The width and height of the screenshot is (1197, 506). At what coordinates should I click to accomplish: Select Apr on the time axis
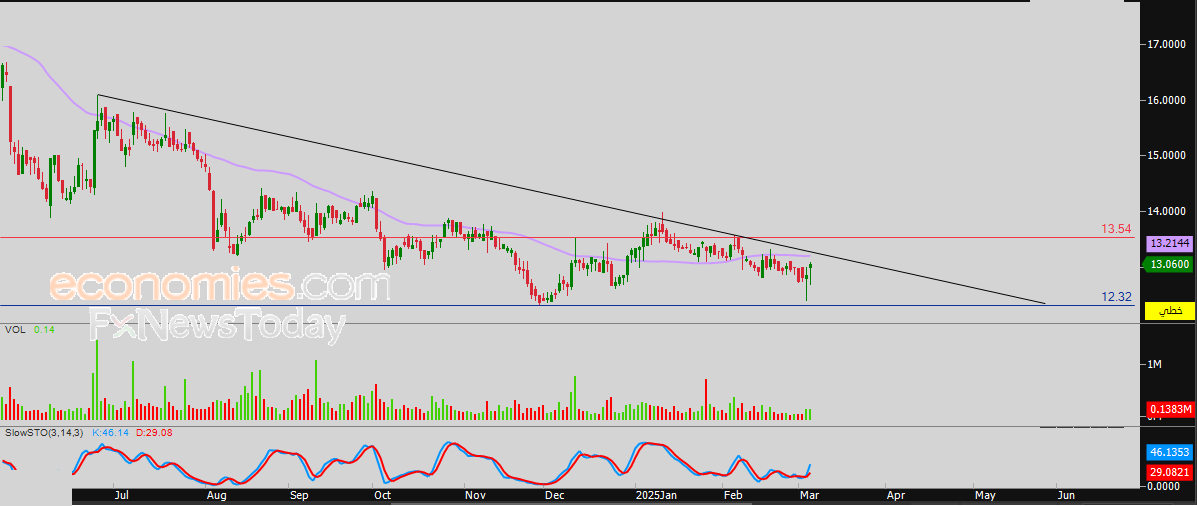(x=895, y=496)
